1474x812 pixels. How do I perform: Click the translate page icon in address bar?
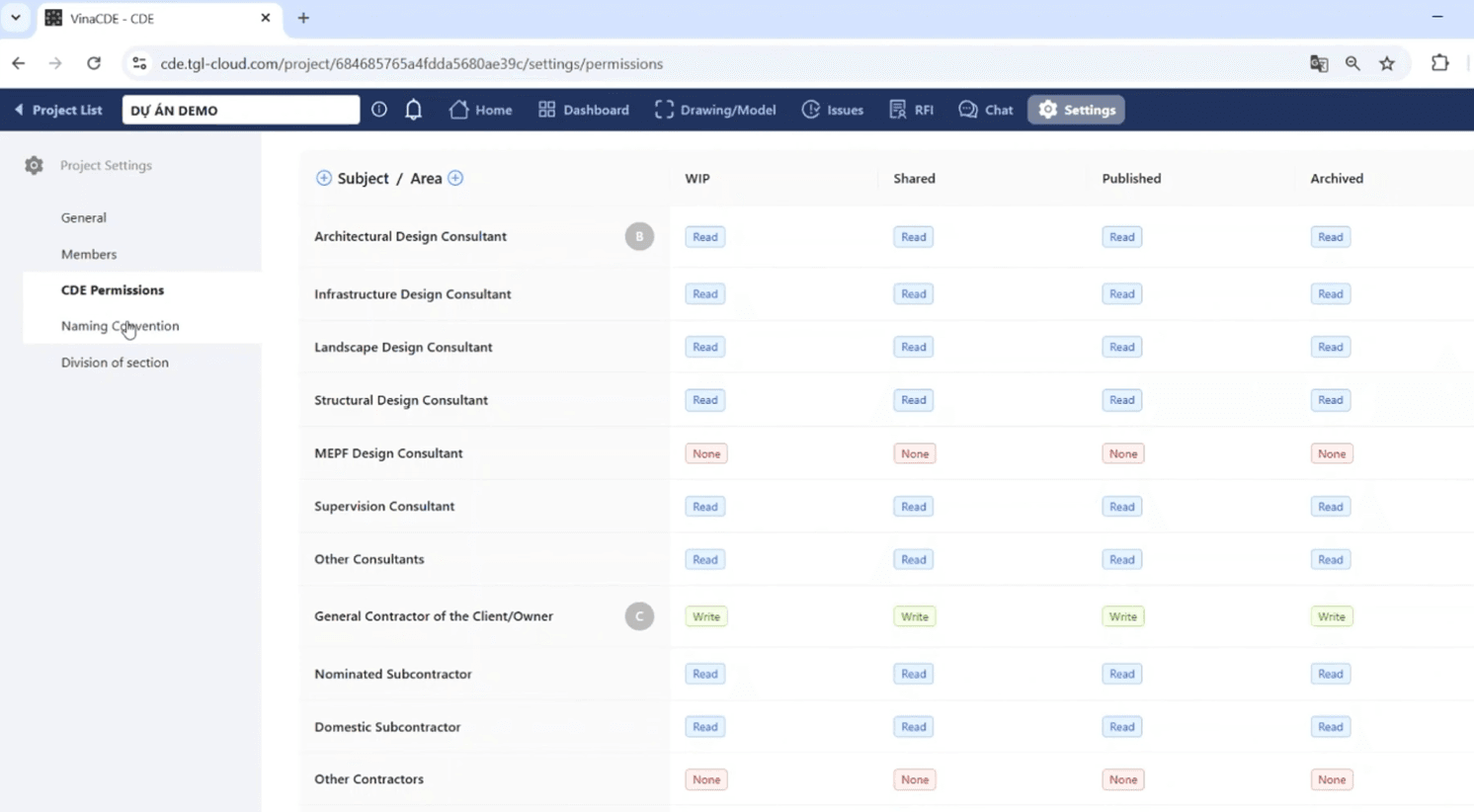1318,63
